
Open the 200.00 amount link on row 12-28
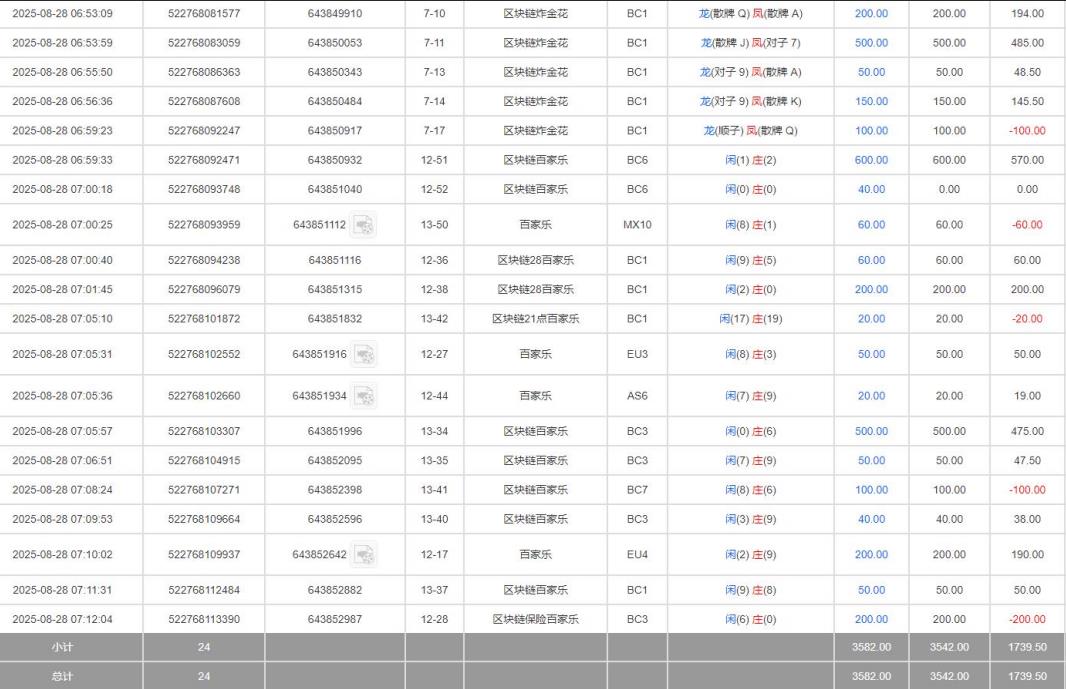869,619
